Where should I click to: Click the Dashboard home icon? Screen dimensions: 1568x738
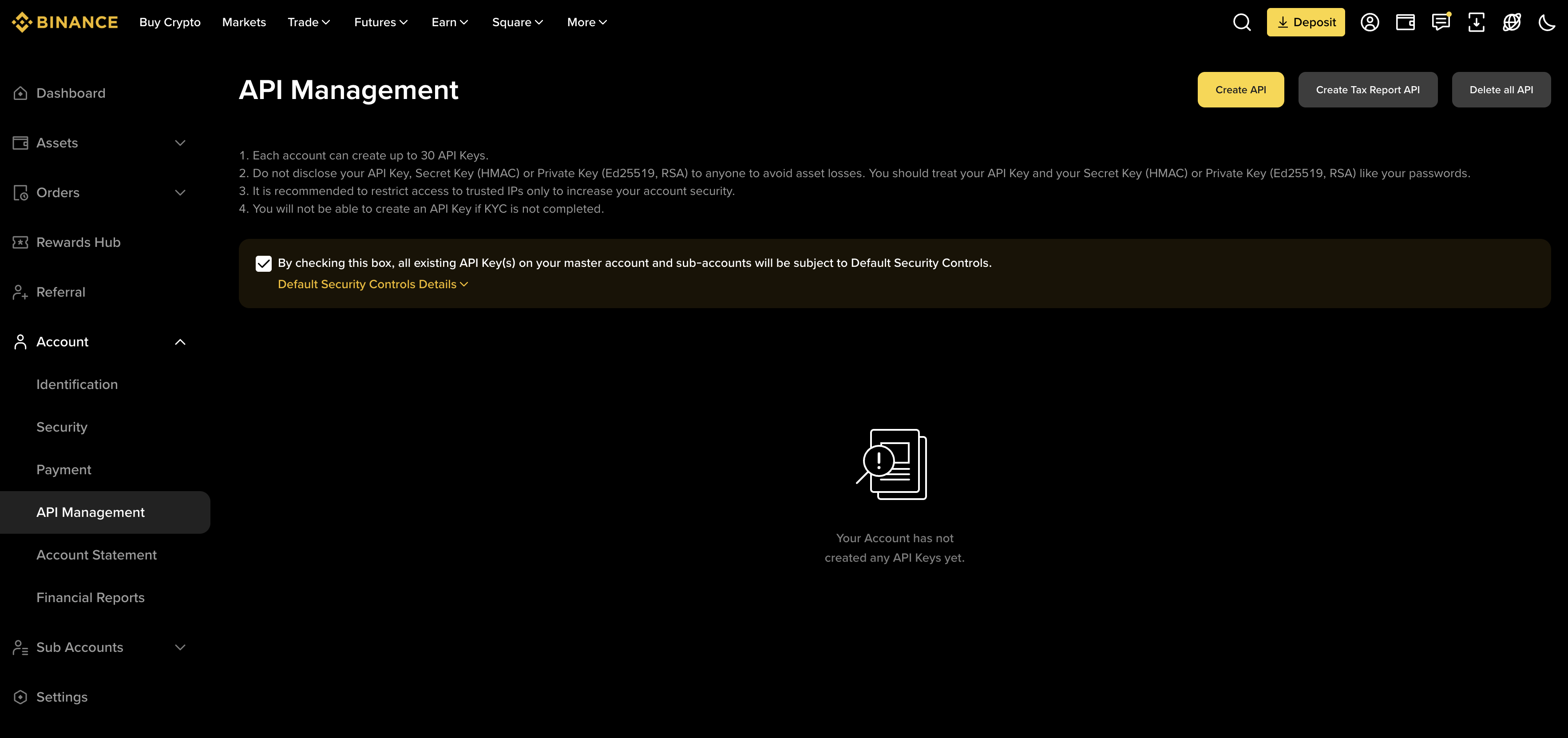pos(20,93)
